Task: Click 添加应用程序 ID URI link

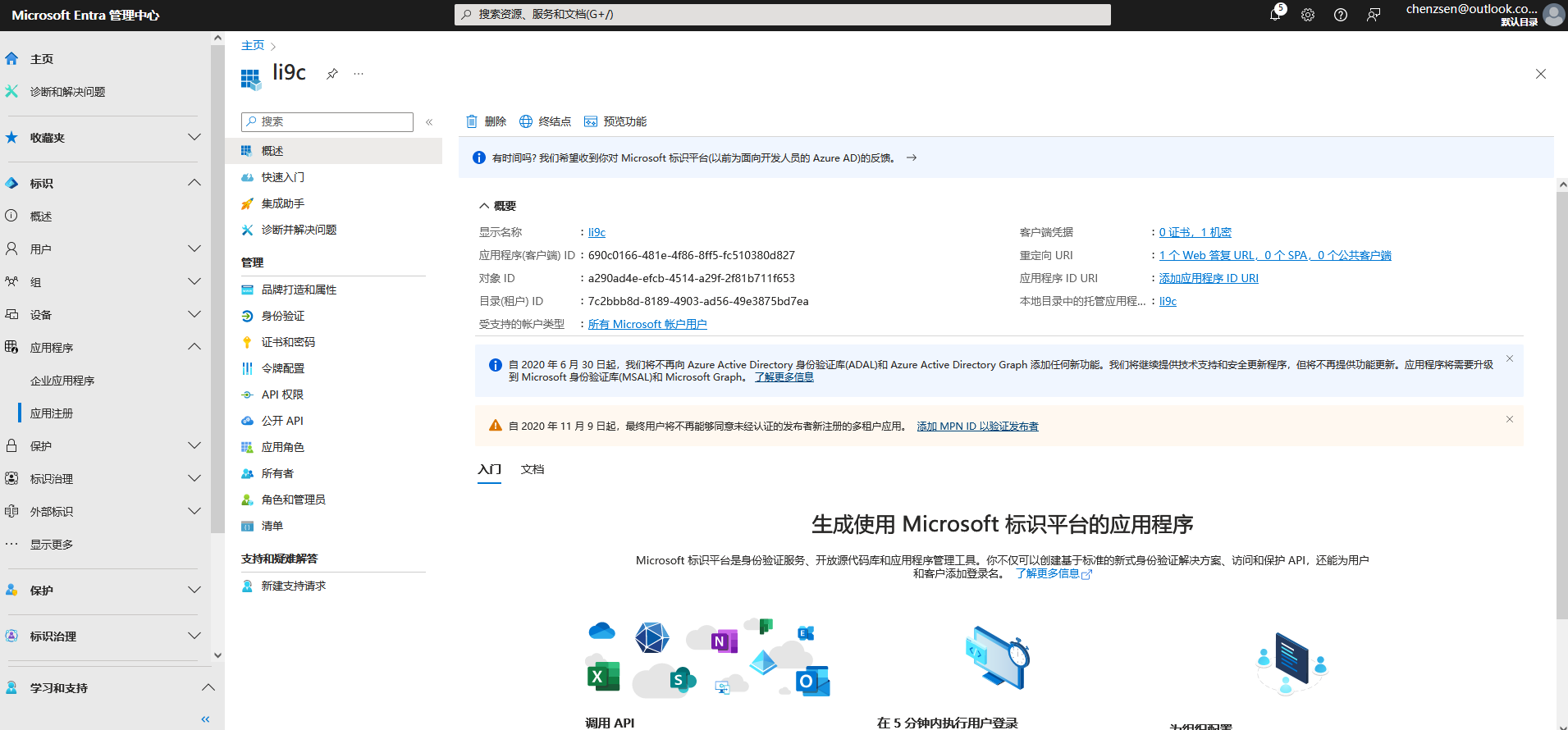Action: click(1209, 278)
